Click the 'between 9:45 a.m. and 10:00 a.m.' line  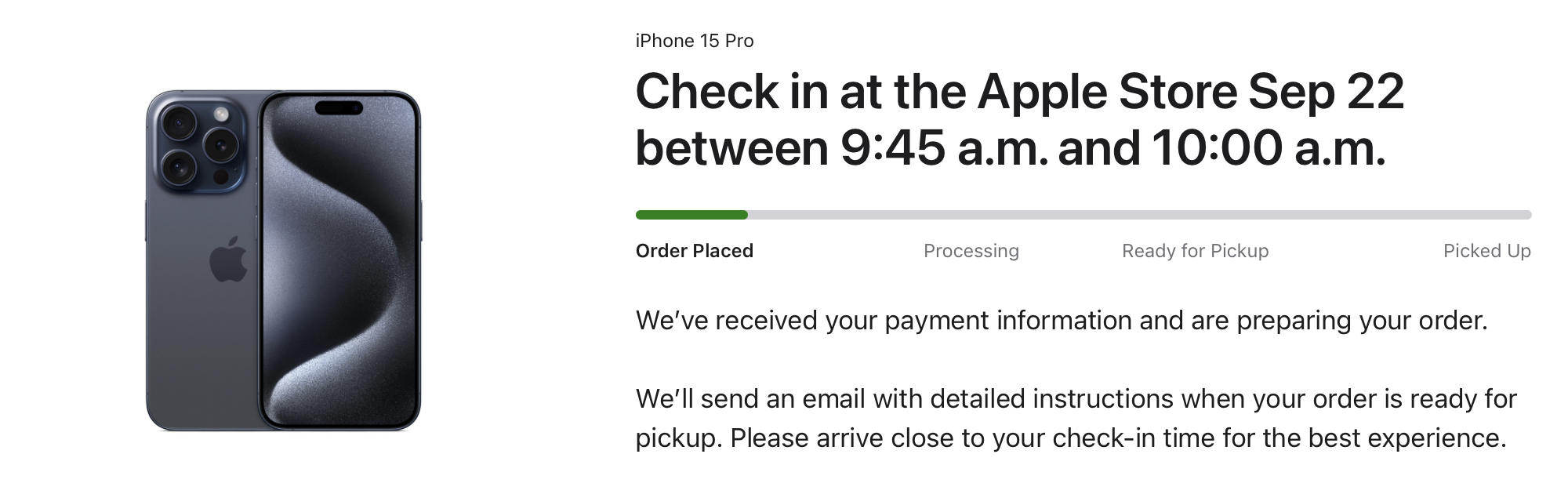click(x=1011, y=147)
